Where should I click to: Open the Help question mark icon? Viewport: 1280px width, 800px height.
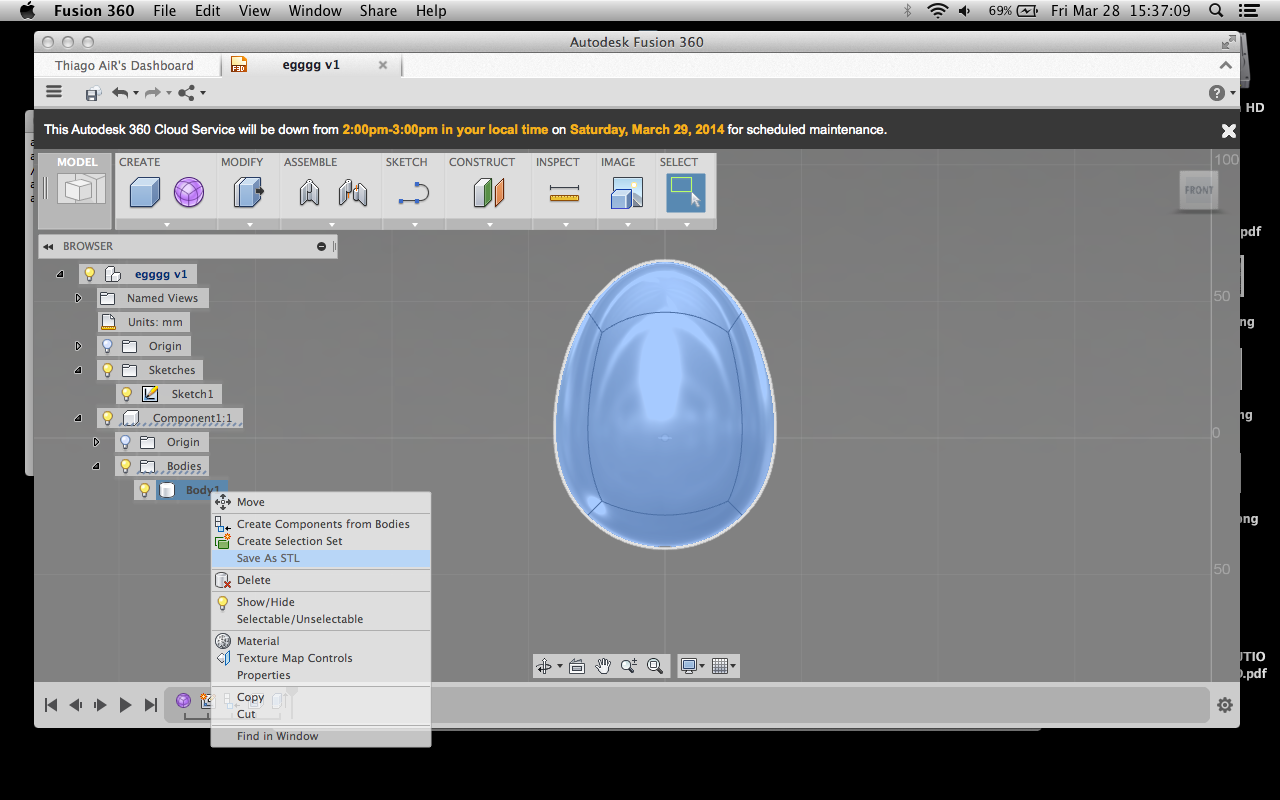tap(1217, 93)
